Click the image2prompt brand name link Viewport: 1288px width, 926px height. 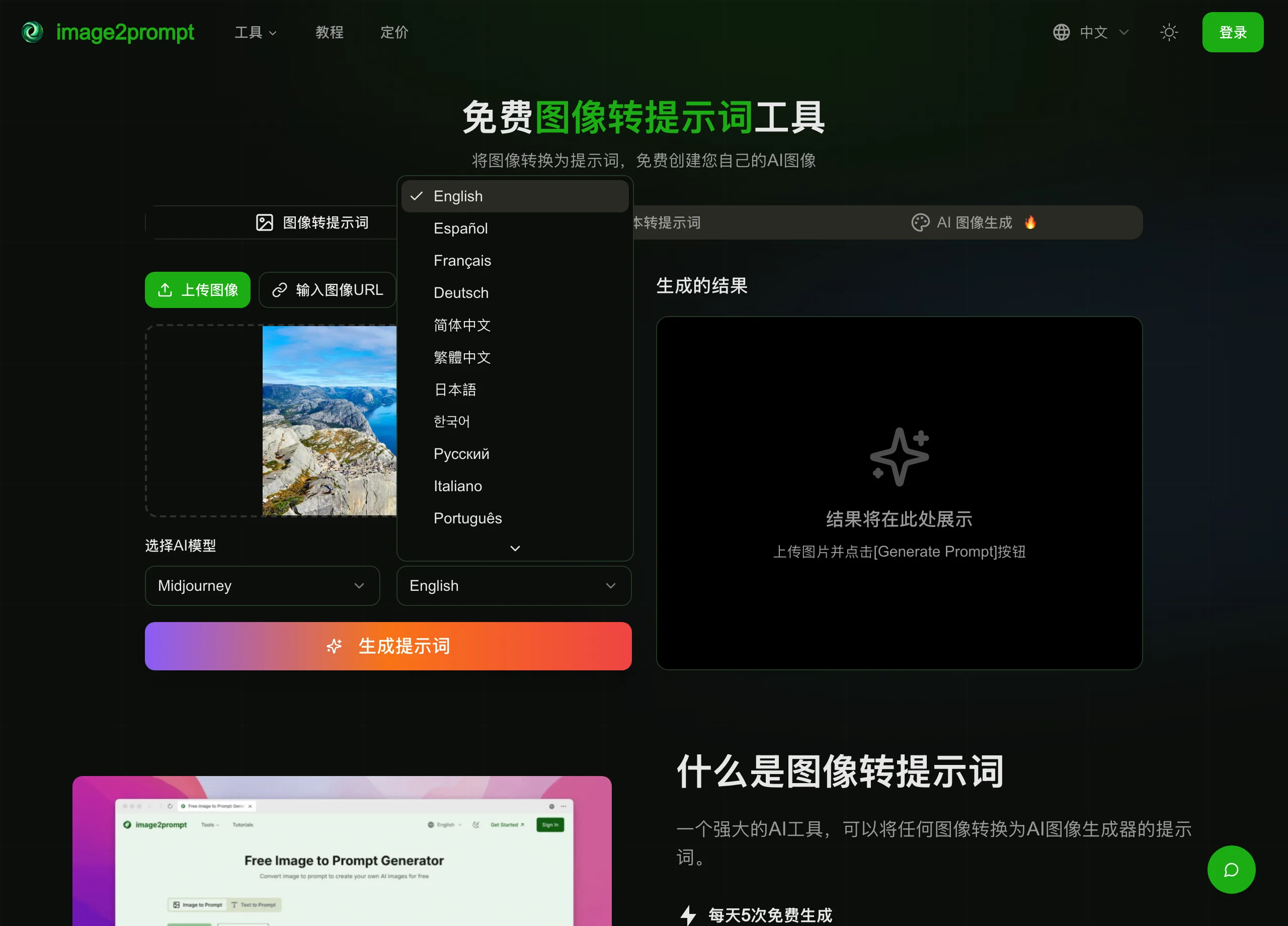tap(125, 32)
